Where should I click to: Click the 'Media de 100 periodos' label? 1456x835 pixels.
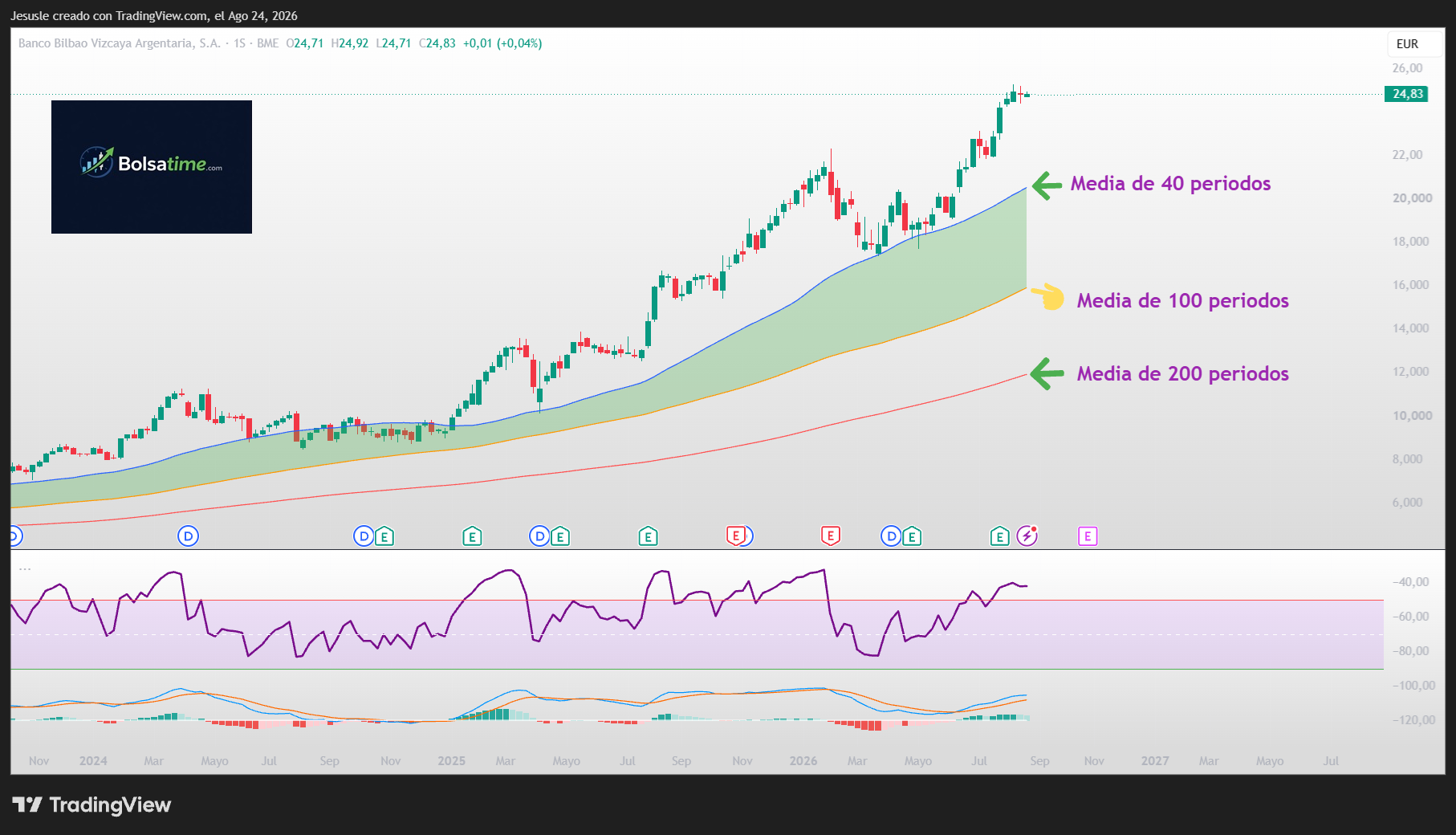[1182, 301]
